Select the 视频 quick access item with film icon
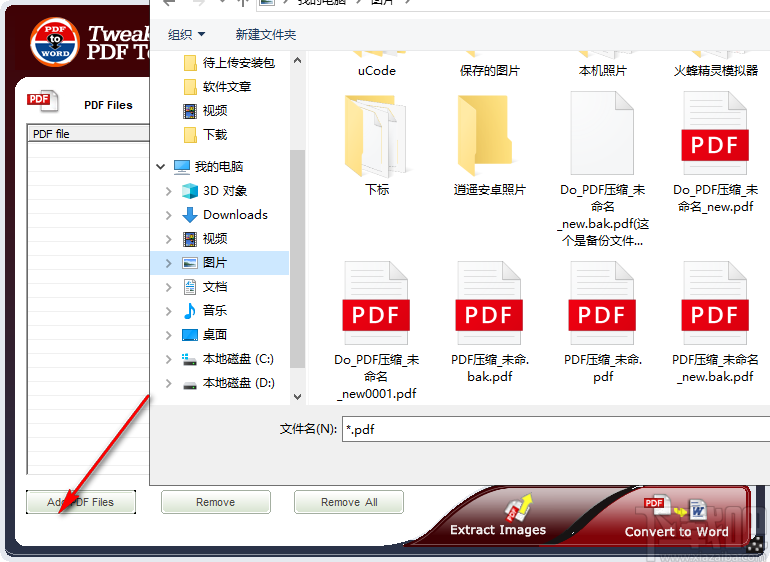 pyautogui.click(x=205, y=111)
